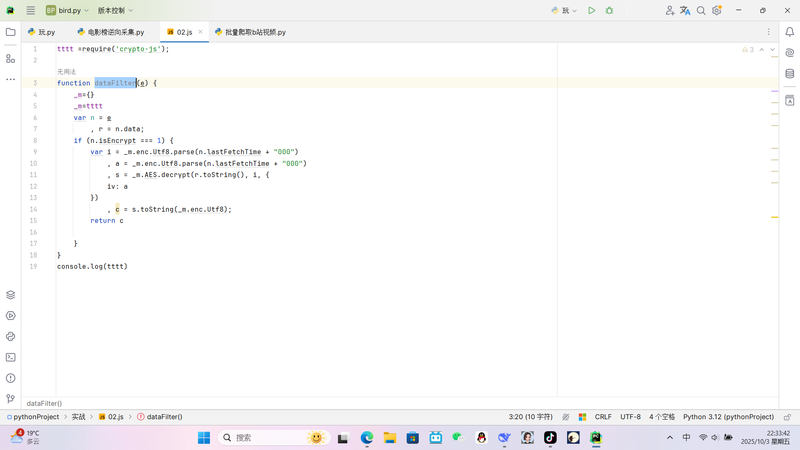Viewport: 800px width, 450px height.
Task: Toggle the read-only lock icon in status bar
Action: (x=787, y=417)
